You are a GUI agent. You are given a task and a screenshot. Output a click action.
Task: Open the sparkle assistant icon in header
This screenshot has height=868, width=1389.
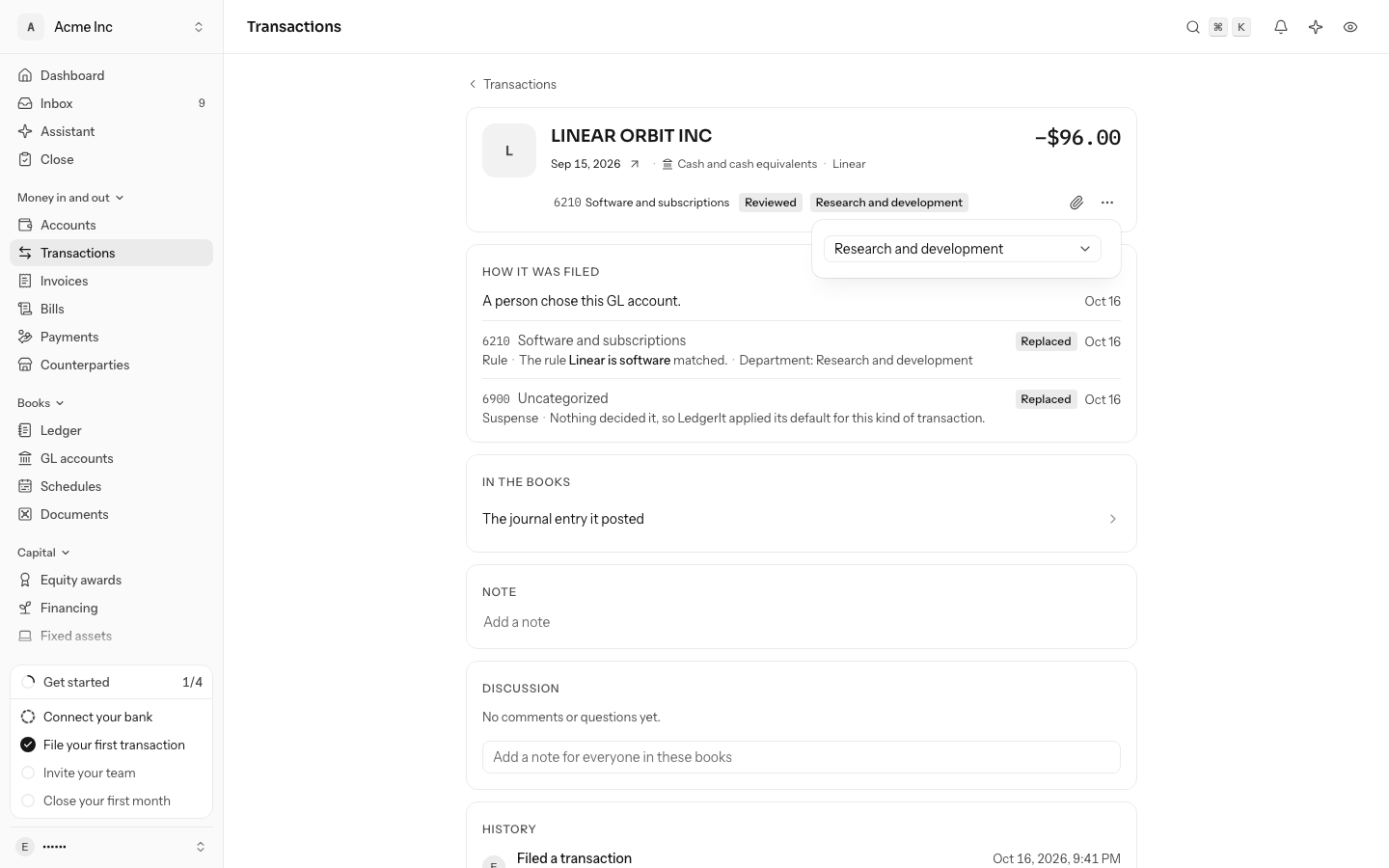pos(1316,27)
